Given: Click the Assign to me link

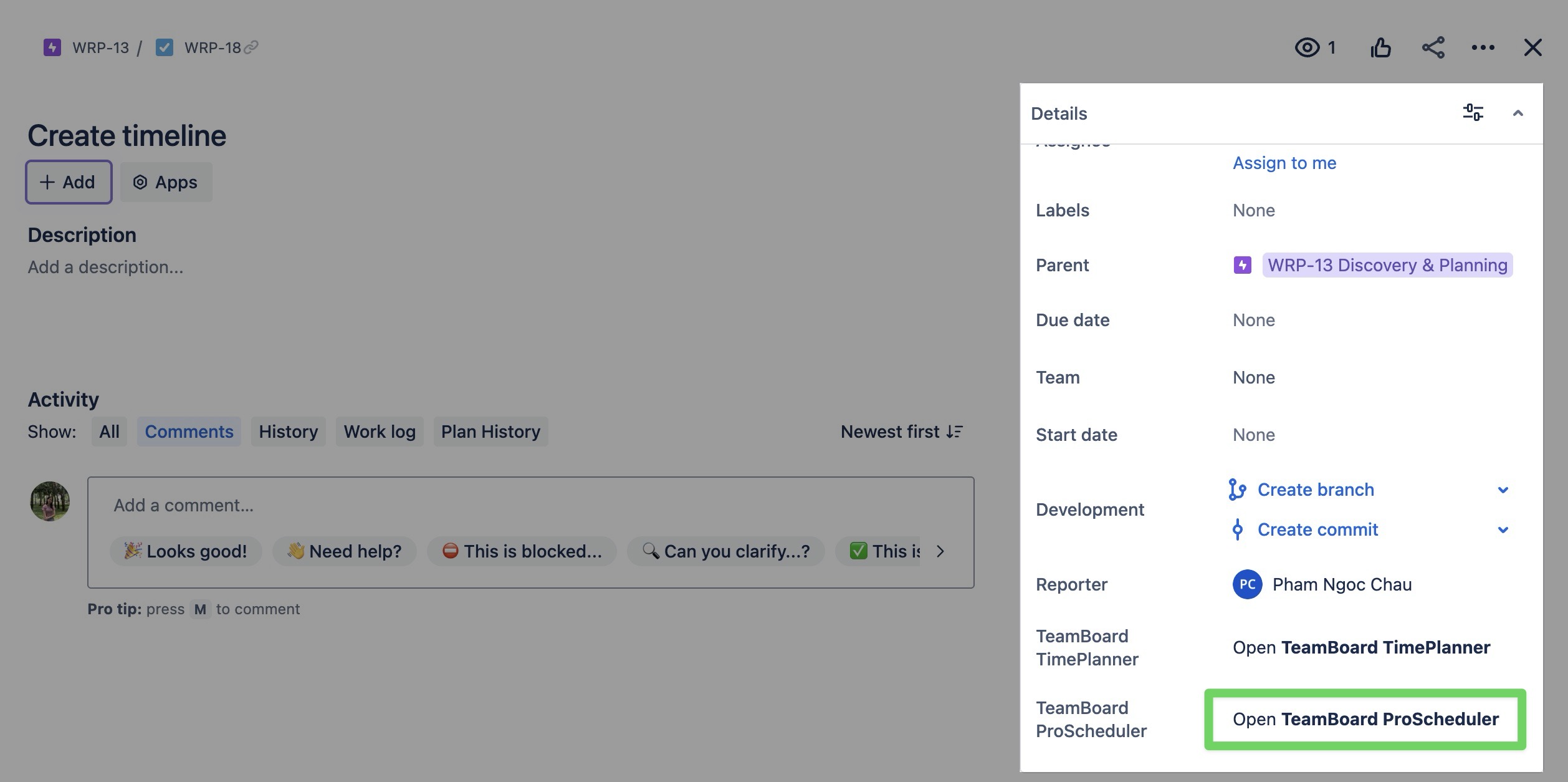Looking at the screenshot, I should pyautogui.click(x=1284, y=163).
